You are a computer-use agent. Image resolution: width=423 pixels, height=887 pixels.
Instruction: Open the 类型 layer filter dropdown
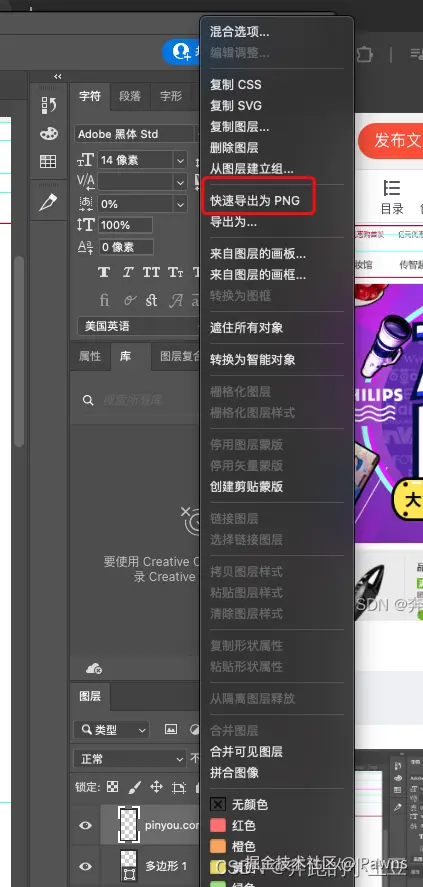coord(111,730)
